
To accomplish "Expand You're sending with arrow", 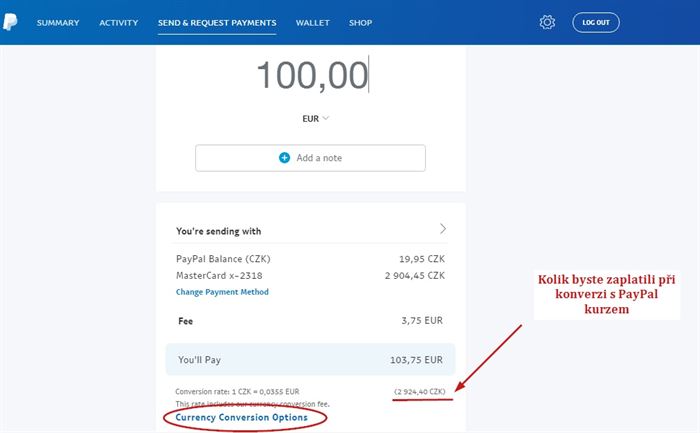I will pyautogui.click(x=442, y=229).
